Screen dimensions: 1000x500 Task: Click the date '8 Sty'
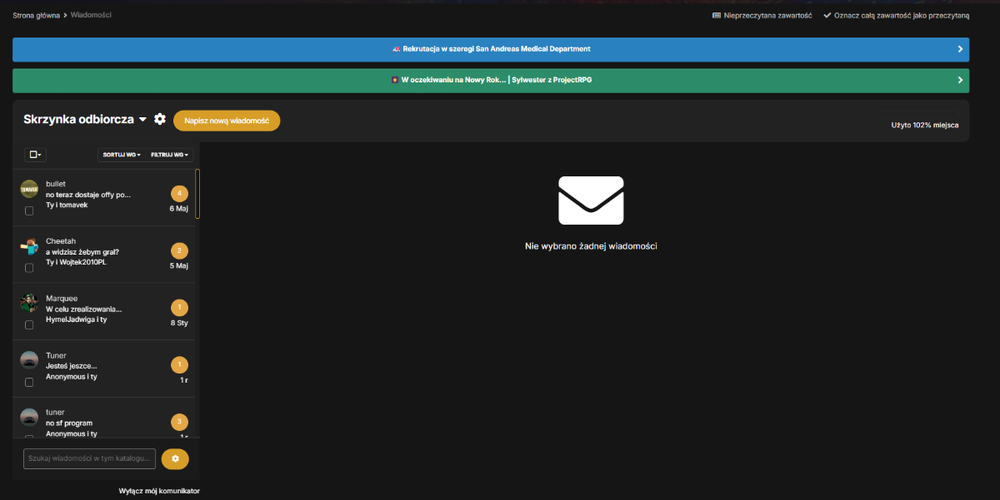[179, 323]
